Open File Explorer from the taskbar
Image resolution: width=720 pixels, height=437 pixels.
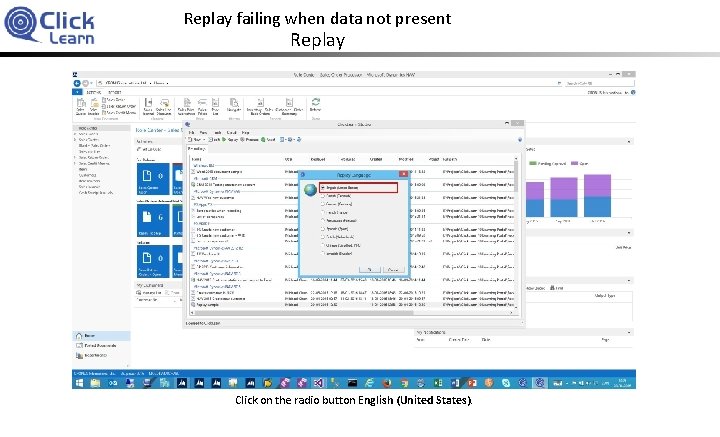pyautogui.click(x=96, y=383)
